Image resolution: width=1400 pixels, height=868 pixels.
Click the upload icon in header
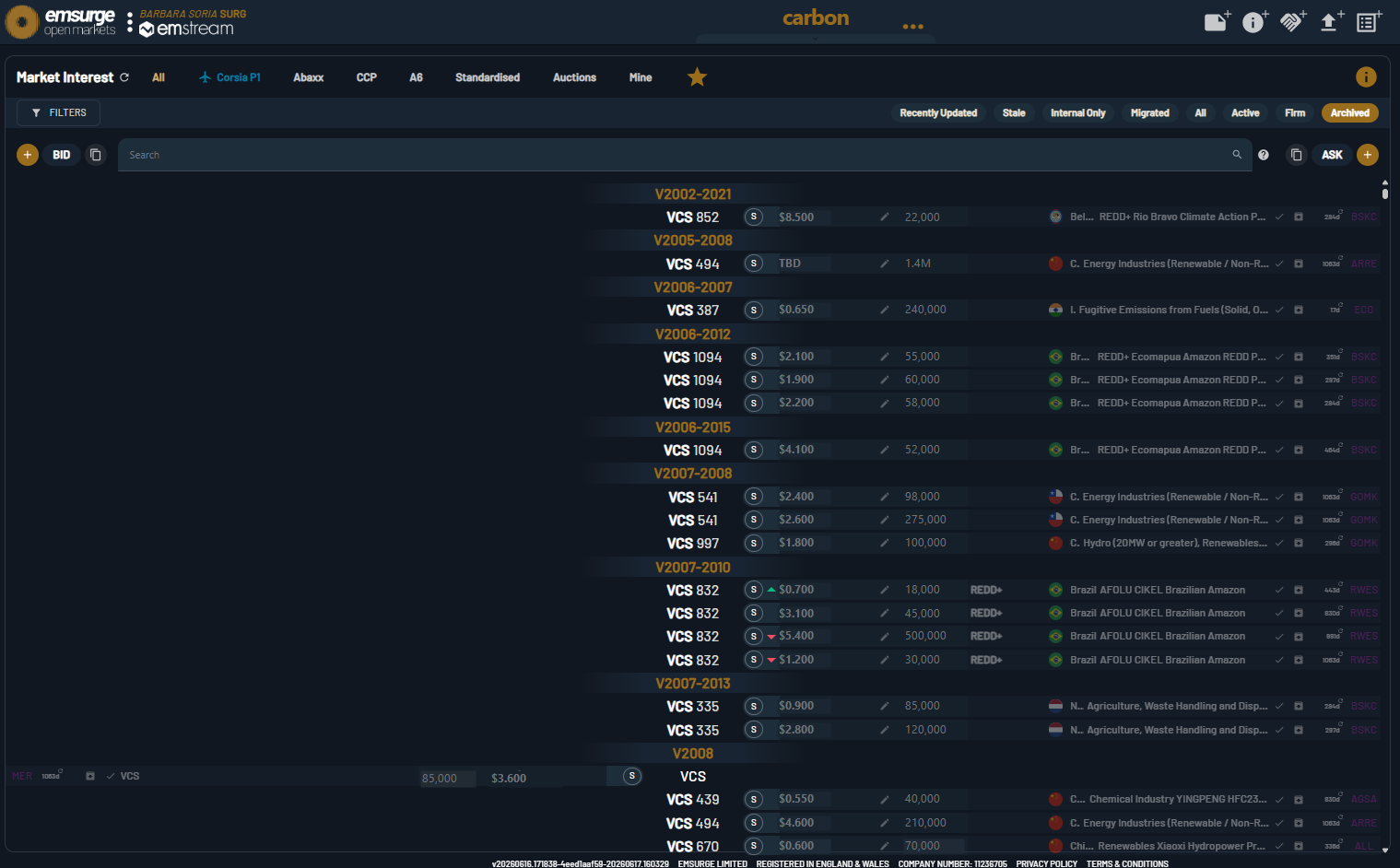1331,21
